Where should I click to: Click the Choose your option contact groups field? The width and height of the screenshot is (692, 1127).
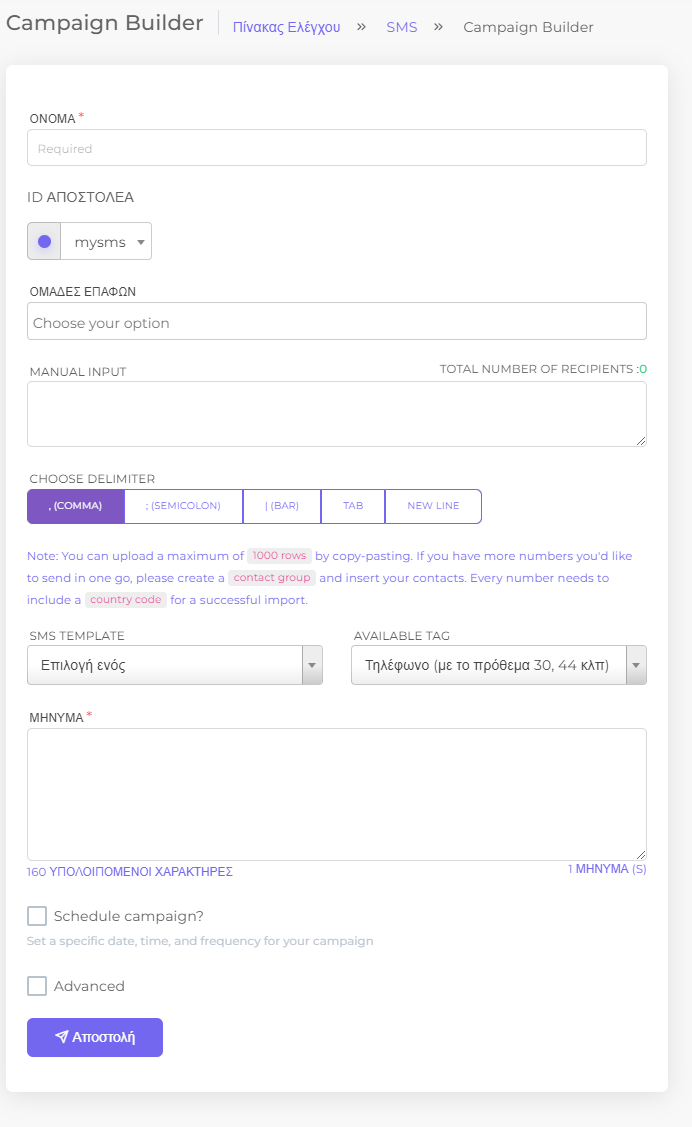pos(337,321)
